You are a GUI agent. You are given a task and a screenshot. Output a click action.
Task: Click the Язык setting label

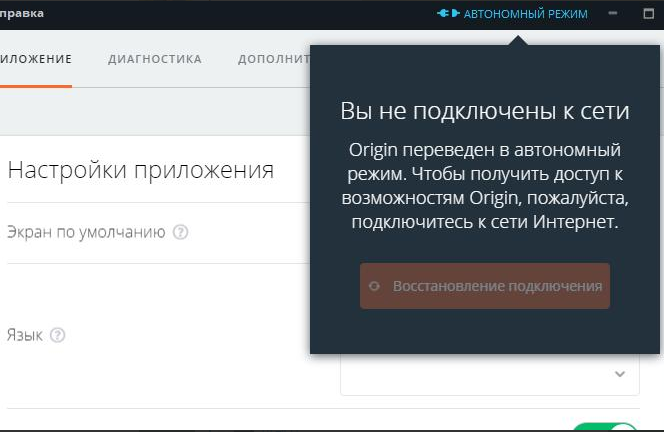(25, 336)
